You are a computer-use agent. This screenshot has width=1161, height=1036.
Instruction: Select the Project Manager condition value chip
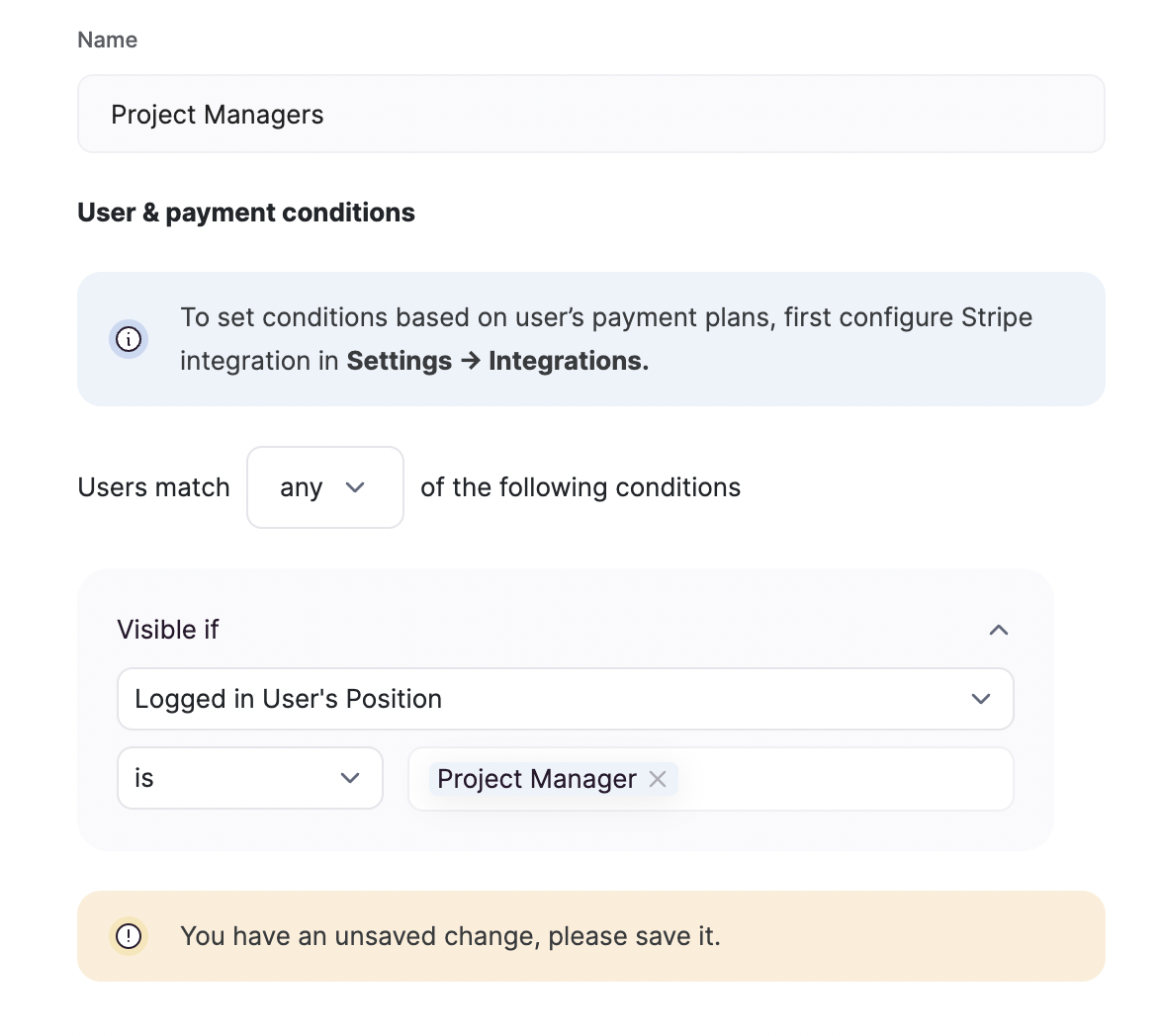click(535, 779)
